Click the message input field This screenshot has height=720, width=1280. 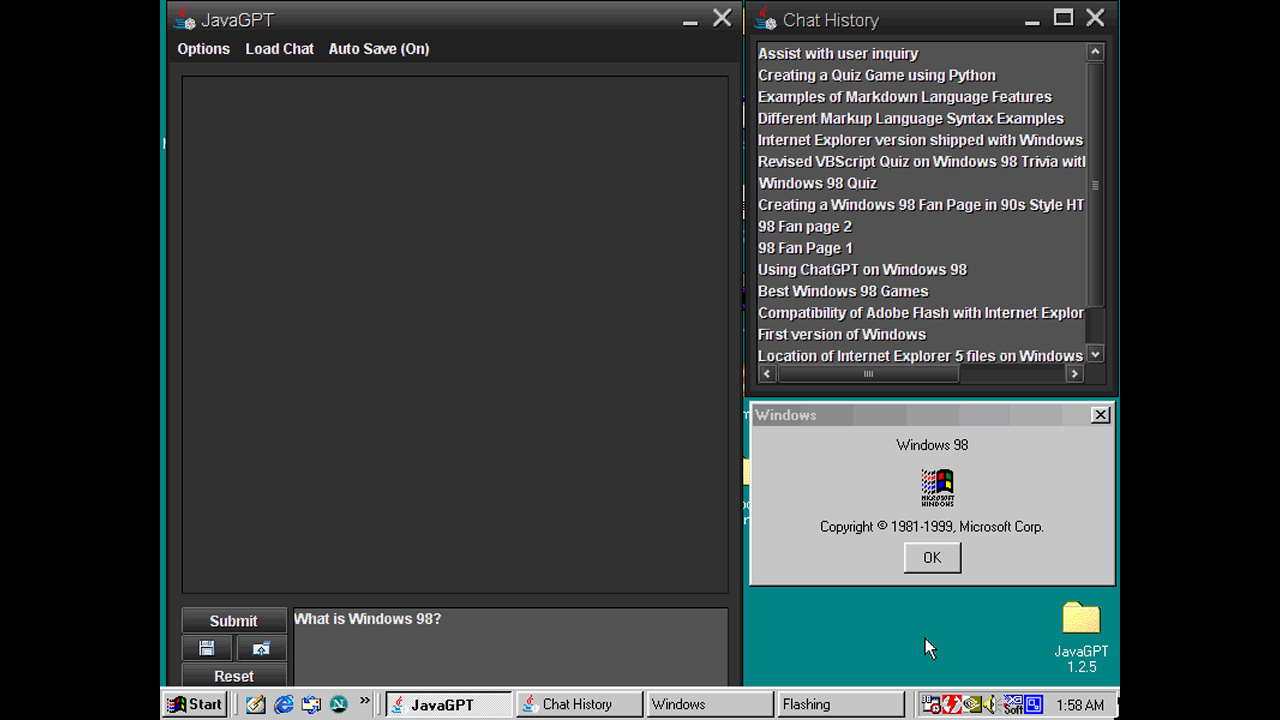(510, 647)
